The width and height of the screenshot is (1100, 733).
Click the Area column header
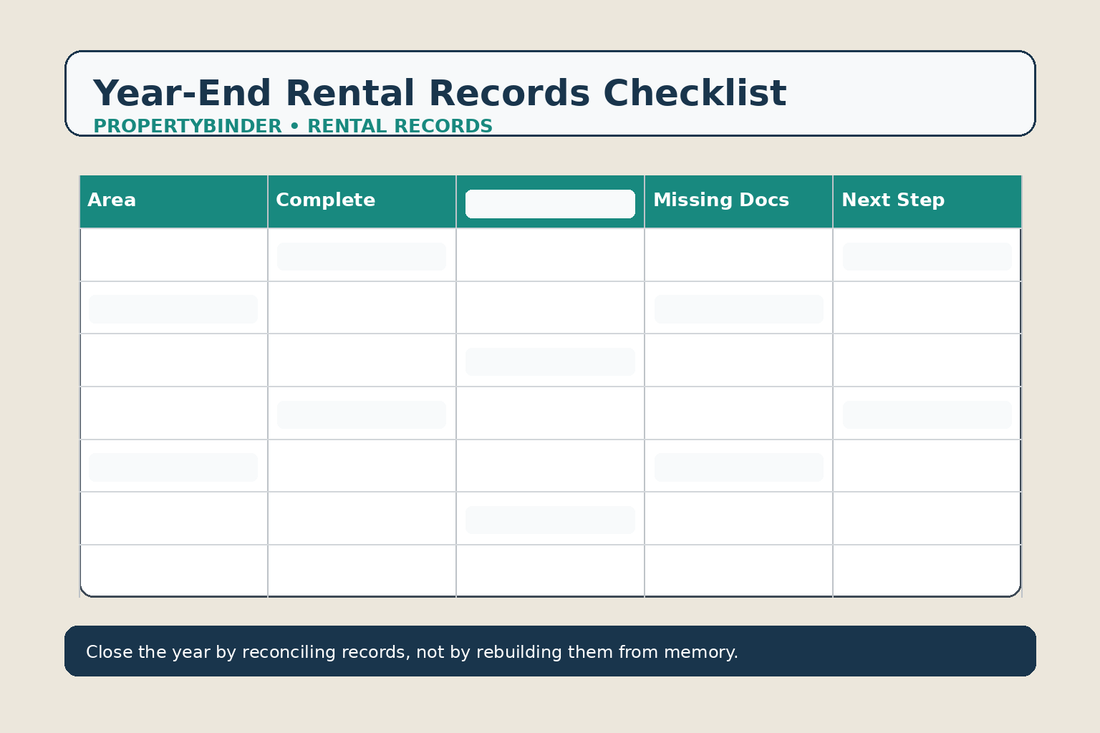(x=173, y=202)
